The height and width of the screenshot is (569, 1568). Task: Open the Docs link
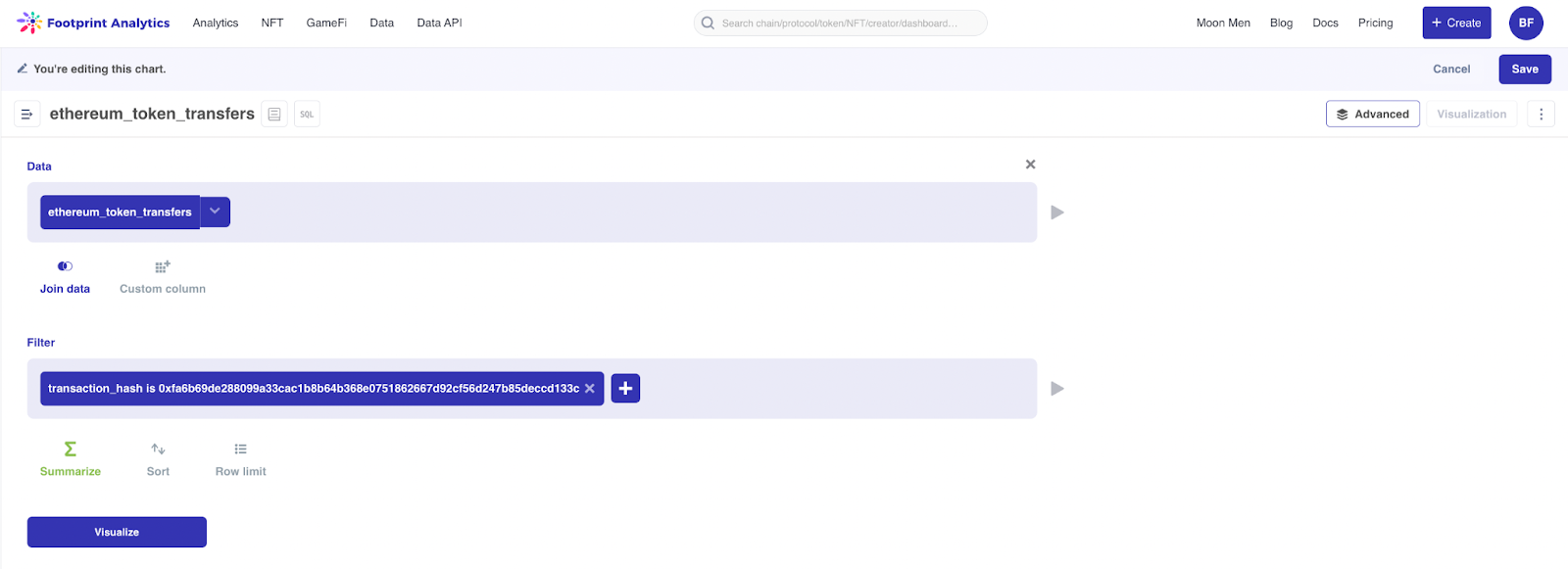[1325, 23]
